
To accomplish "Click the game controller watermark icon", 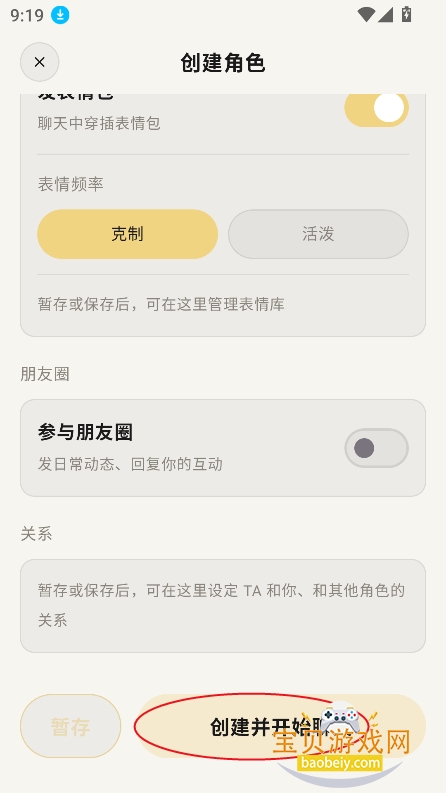I will 341,717.
